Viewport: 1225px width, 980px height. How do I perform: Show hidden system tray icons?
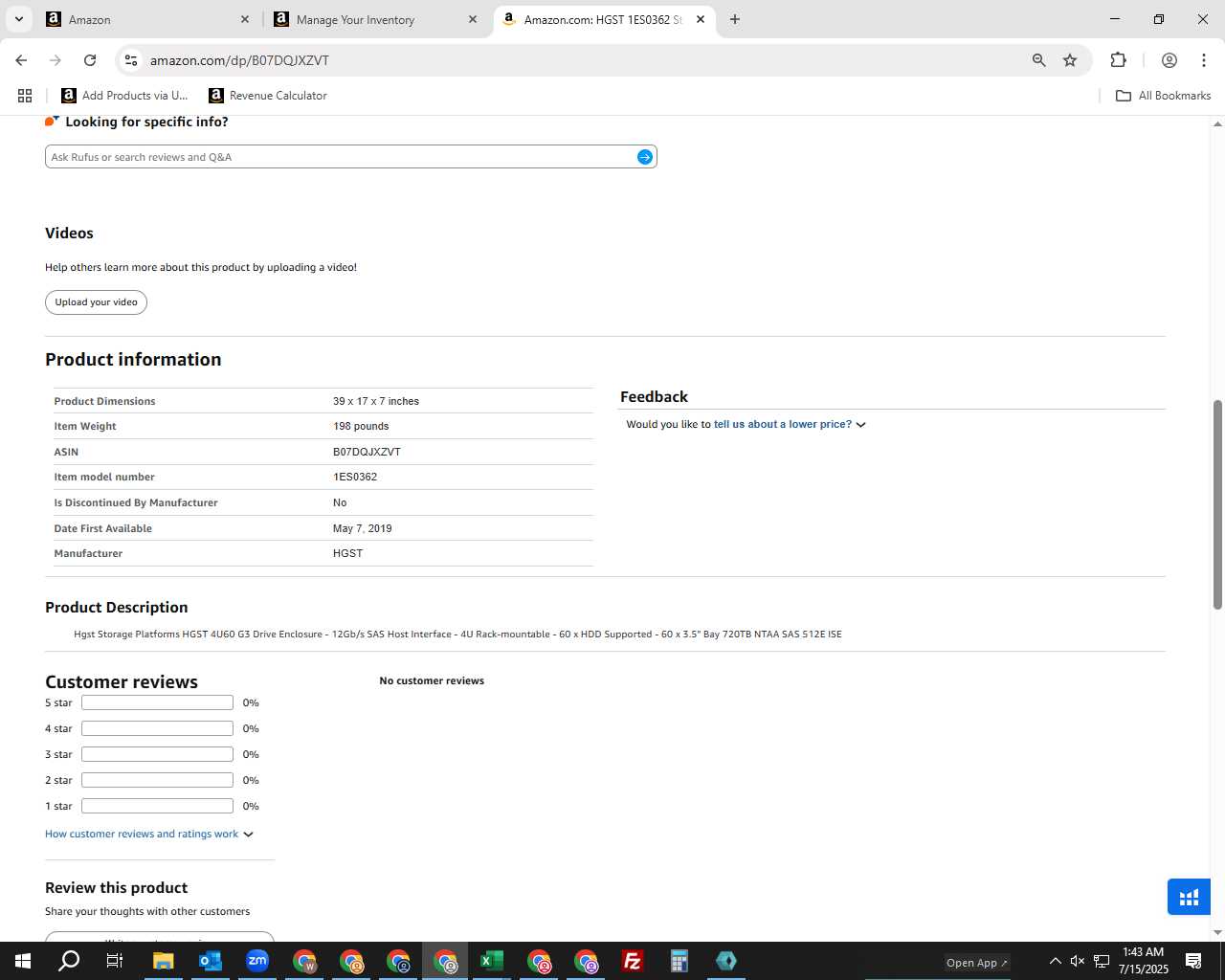(1055, 961)
